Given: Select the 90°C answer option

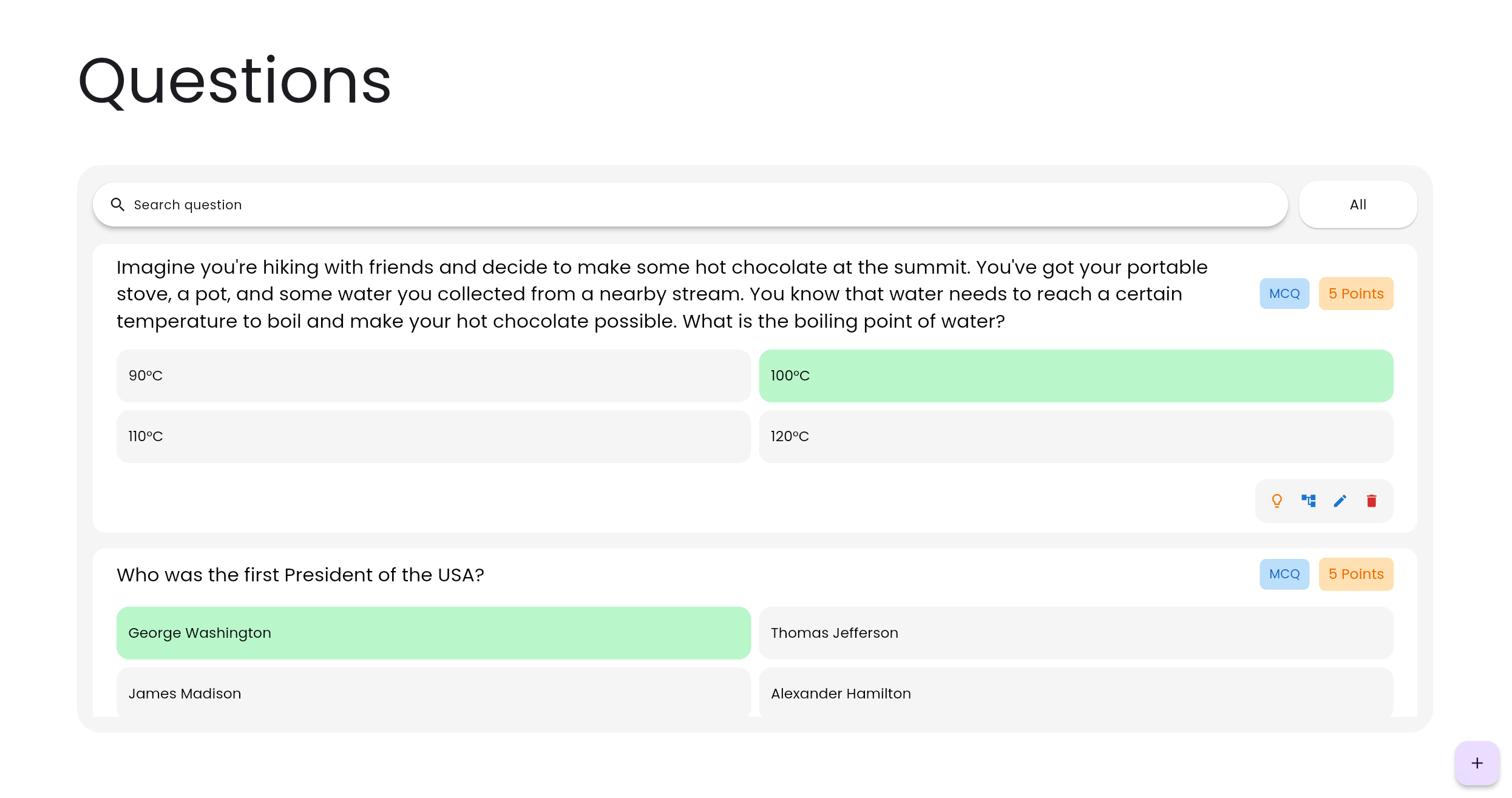Looking at the screenshot, I should pyautogui.click(x=433, y=376).
